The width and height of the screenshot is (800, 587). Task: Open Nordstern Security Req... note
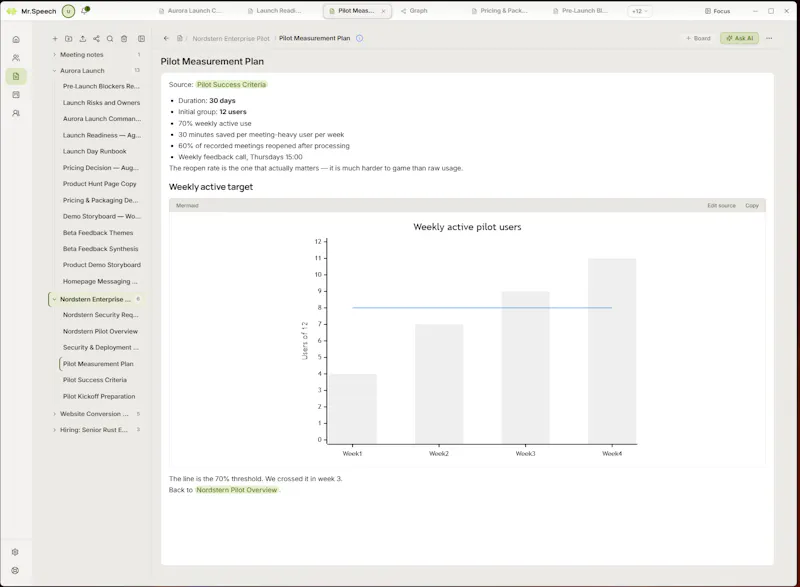coord(101,315)
